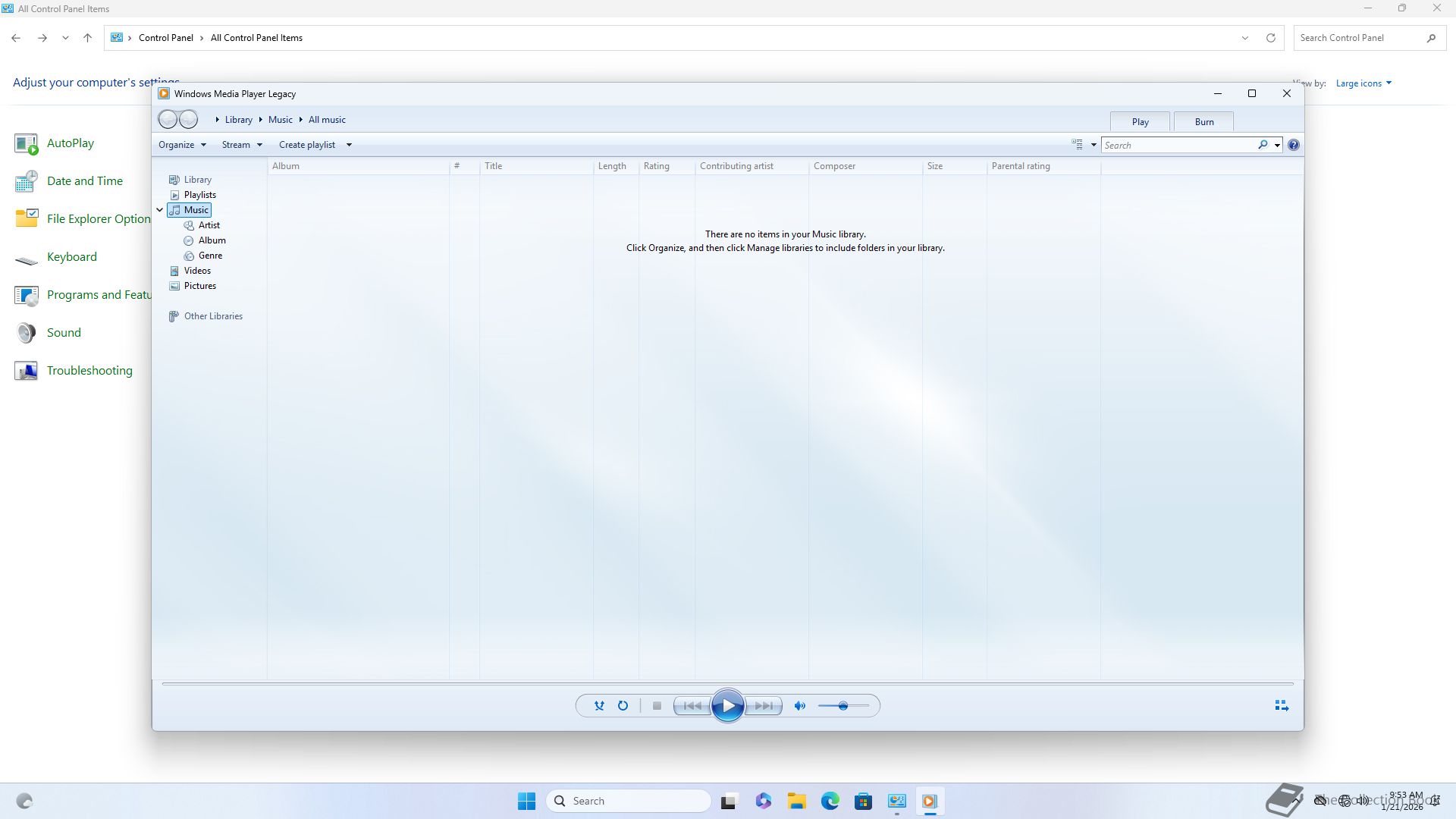Select Artist under Music tree

pyautogui.click(x=209, y=225)
